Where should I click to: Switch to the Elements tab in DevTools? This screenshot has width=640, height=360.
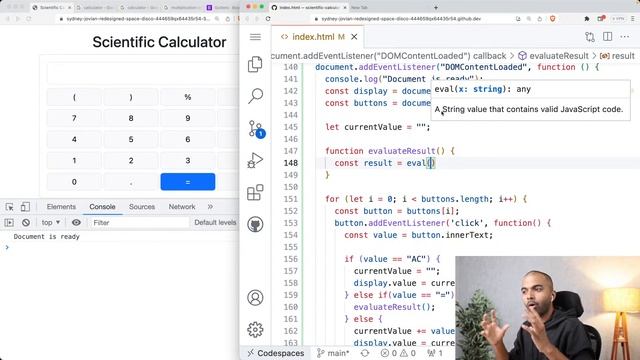coord(61,207)
